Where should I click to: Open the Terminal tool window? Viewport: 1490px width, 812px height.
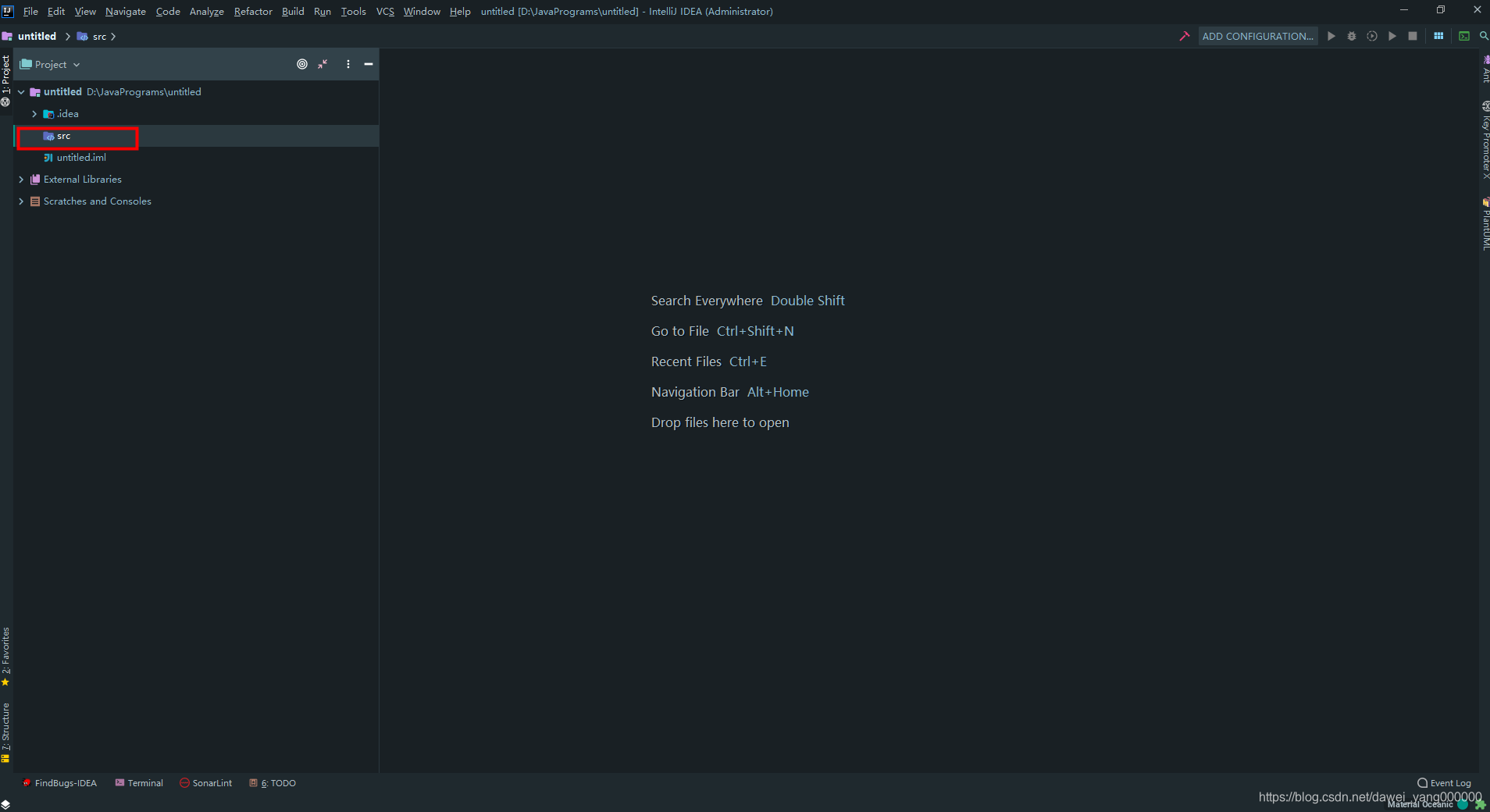tap(139, 783)
